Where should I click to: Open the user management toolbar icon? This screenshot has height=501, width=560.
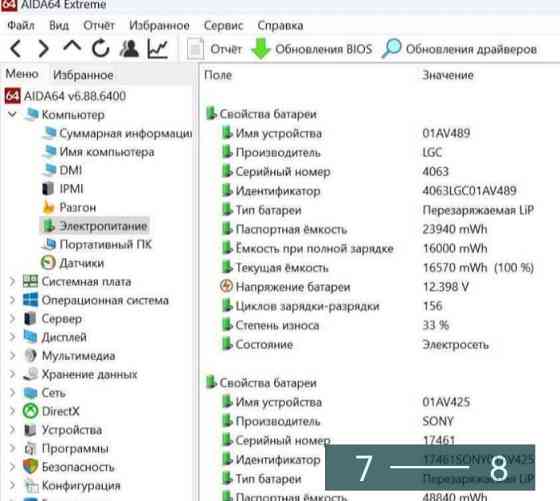pyautogui.click(x=129, y=49)
